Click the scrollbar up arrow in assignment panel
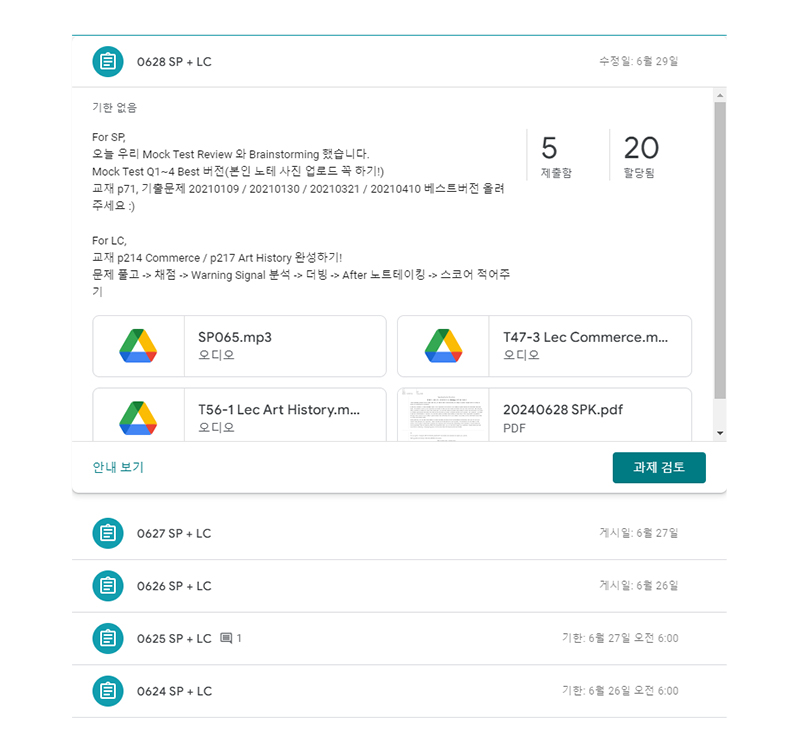Viewport: 800px width, 751px height. click(x=719, y=94)
